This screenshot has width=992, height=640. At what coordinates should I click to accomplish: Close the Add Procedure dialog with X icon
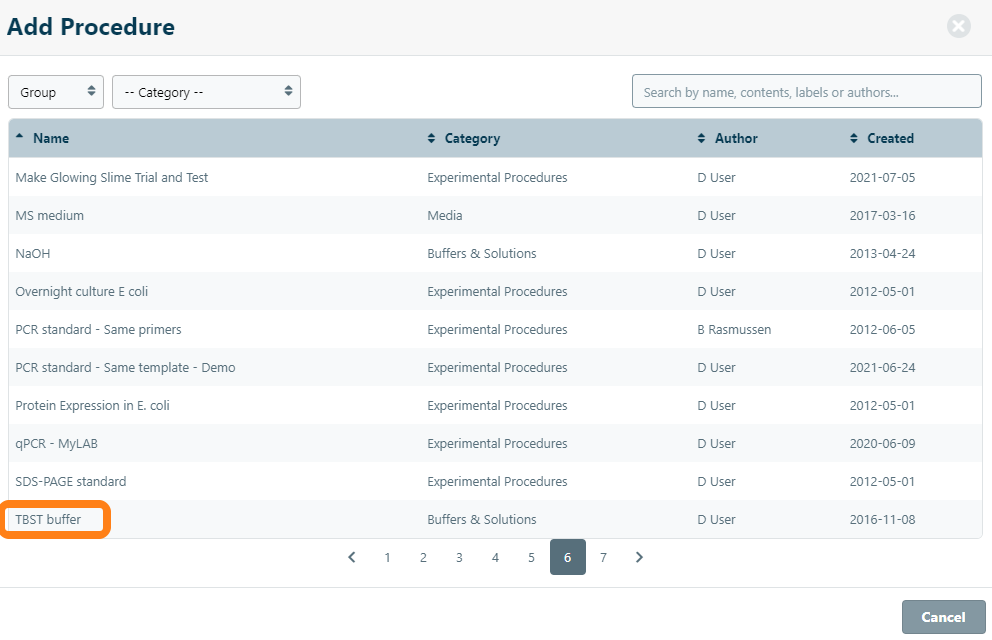pos(958,27)
